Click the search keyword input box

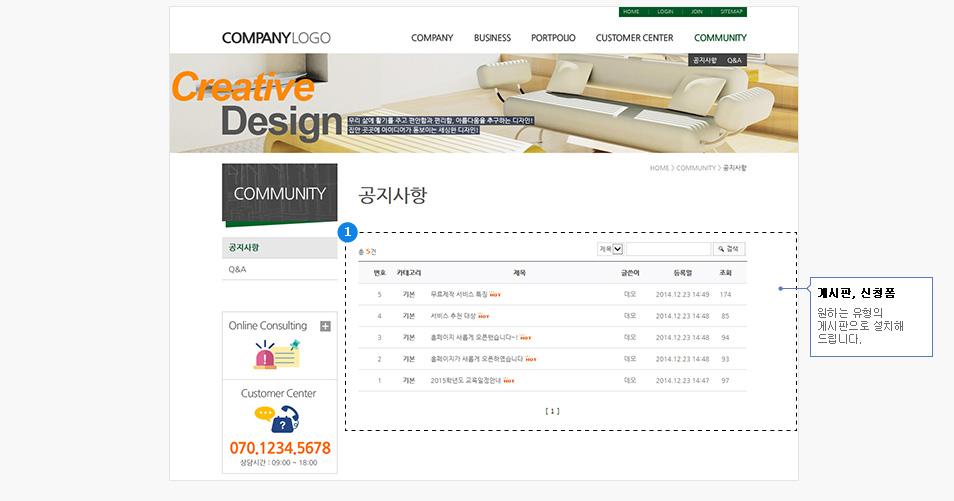coord(667,249)
